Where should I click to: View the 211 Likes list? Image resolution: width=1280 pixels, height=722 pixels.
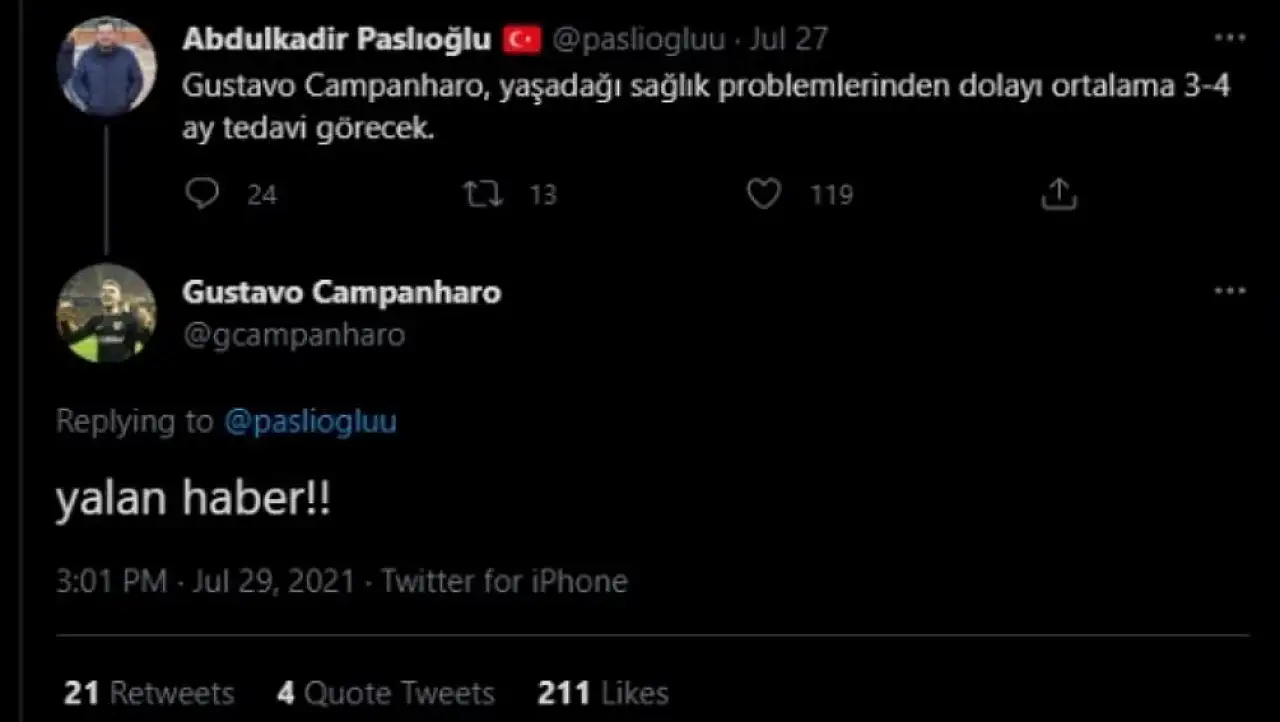coord(602,693)
